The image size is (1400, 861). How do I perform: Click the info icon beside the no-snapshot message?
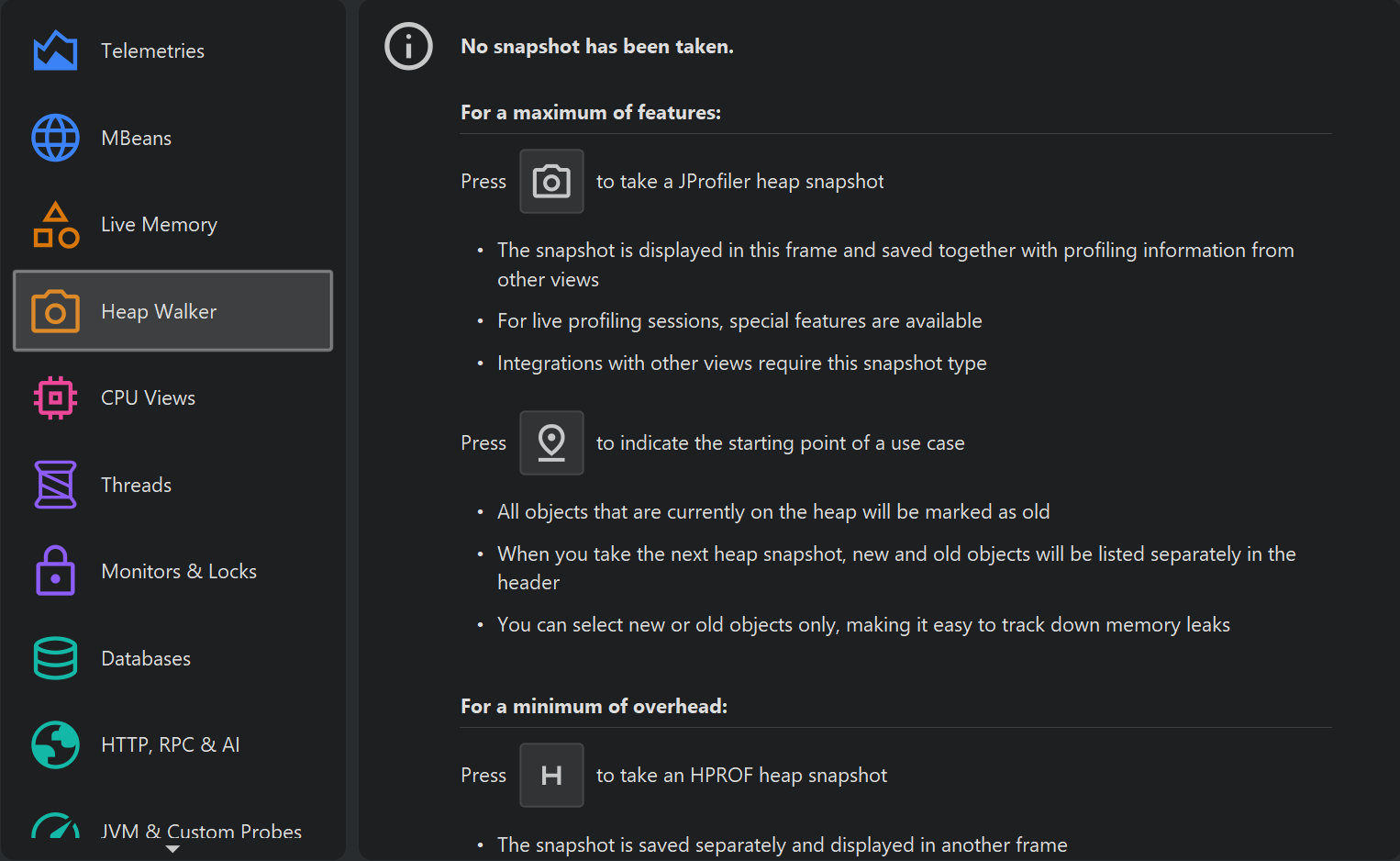click(408, 46)
